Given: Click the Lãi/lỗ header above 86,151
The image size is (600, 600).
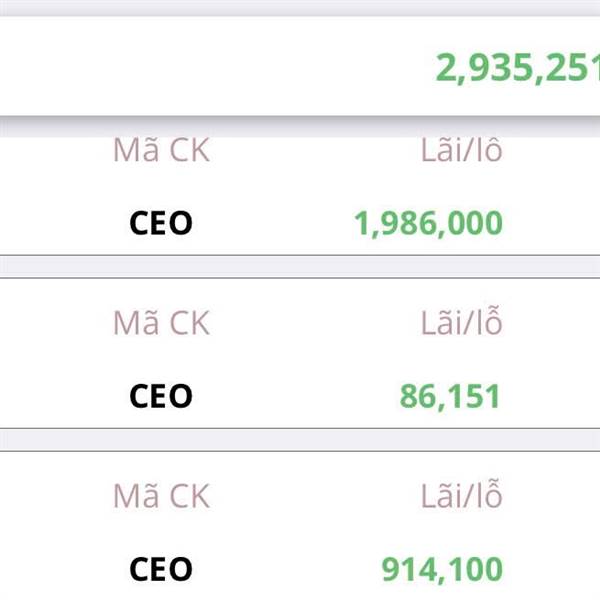Looking at the screenshot, I should (x=460, y=323).
